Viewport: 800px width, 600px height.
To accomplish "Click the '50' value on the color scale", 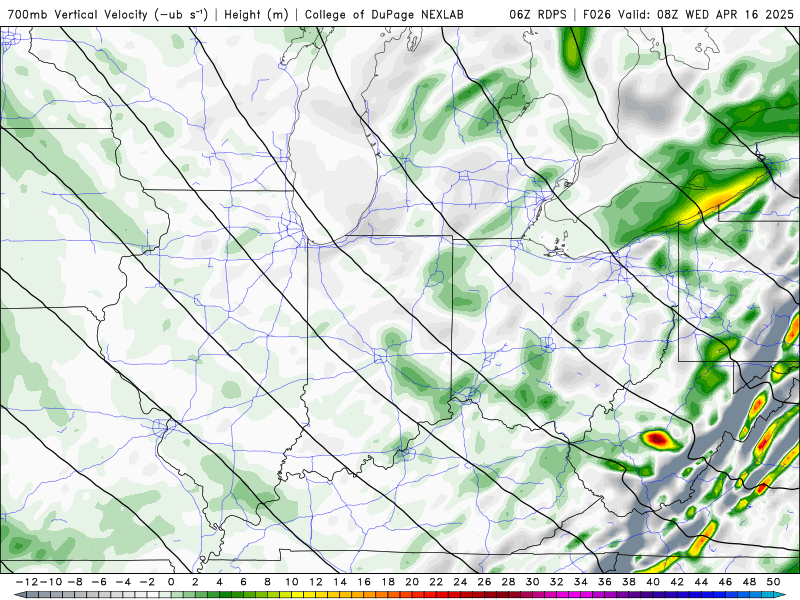I will [x=773, y=582].
